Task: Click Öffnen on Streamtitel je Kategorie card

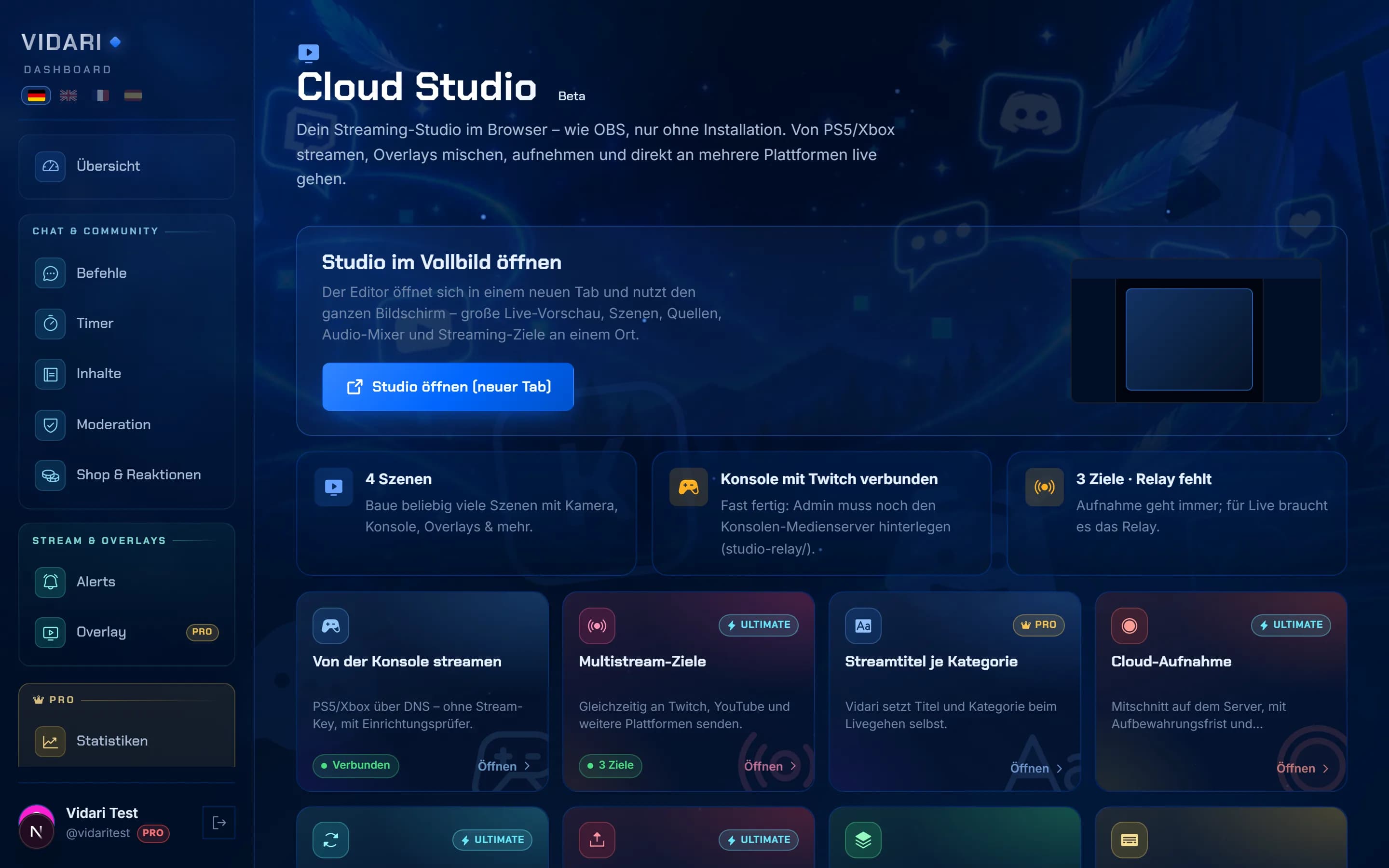Action: pos(1036,768)
